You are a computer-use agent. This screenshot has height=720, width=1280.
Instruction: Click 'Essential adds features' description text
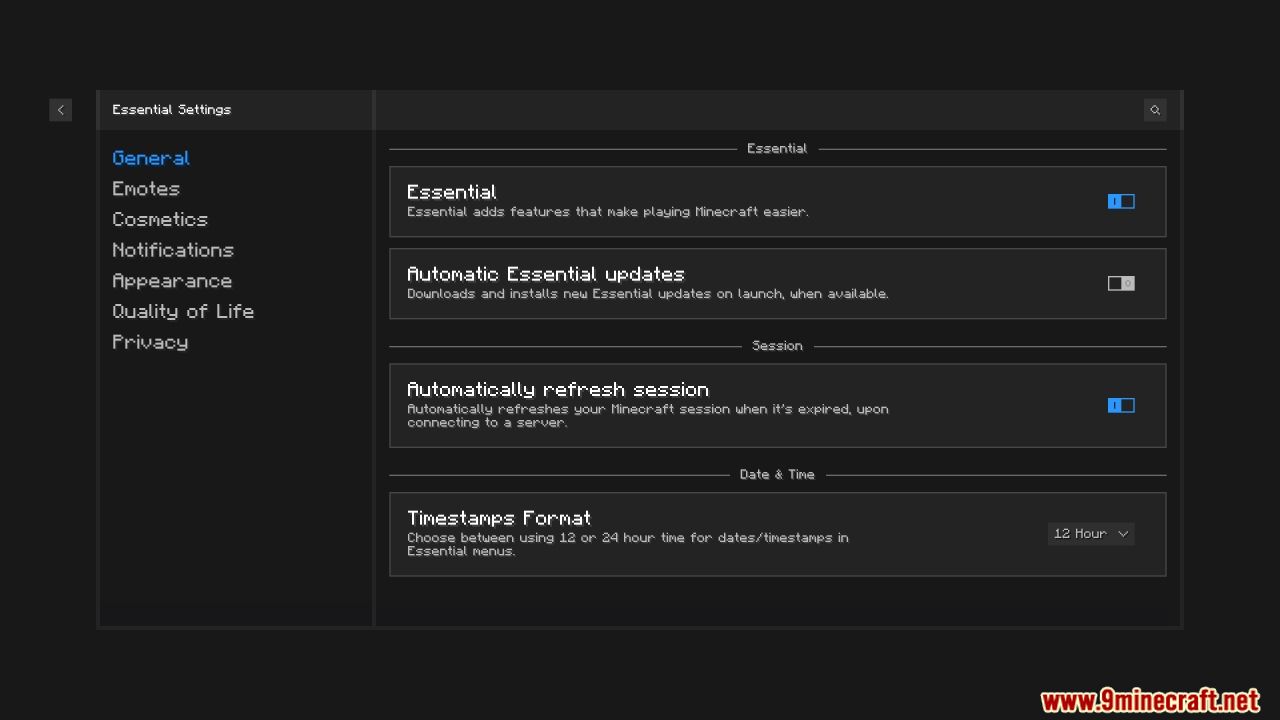tap(608, 212)
